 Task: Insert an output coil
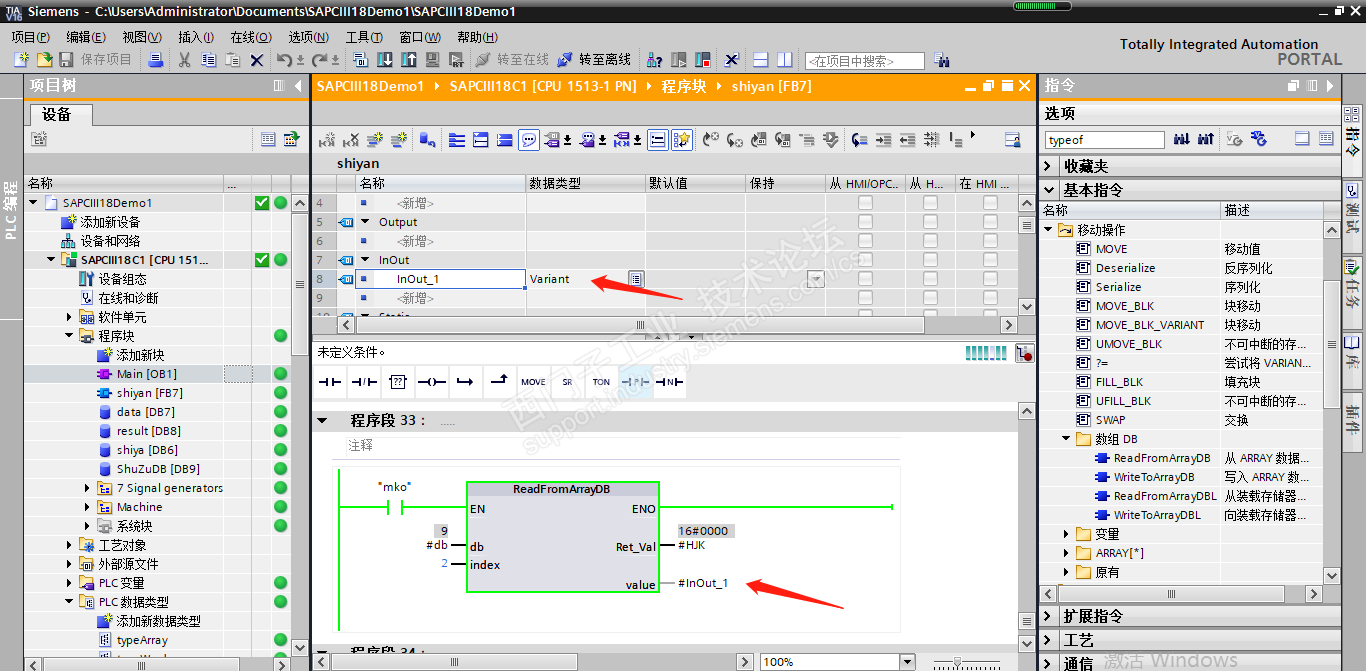432,382
